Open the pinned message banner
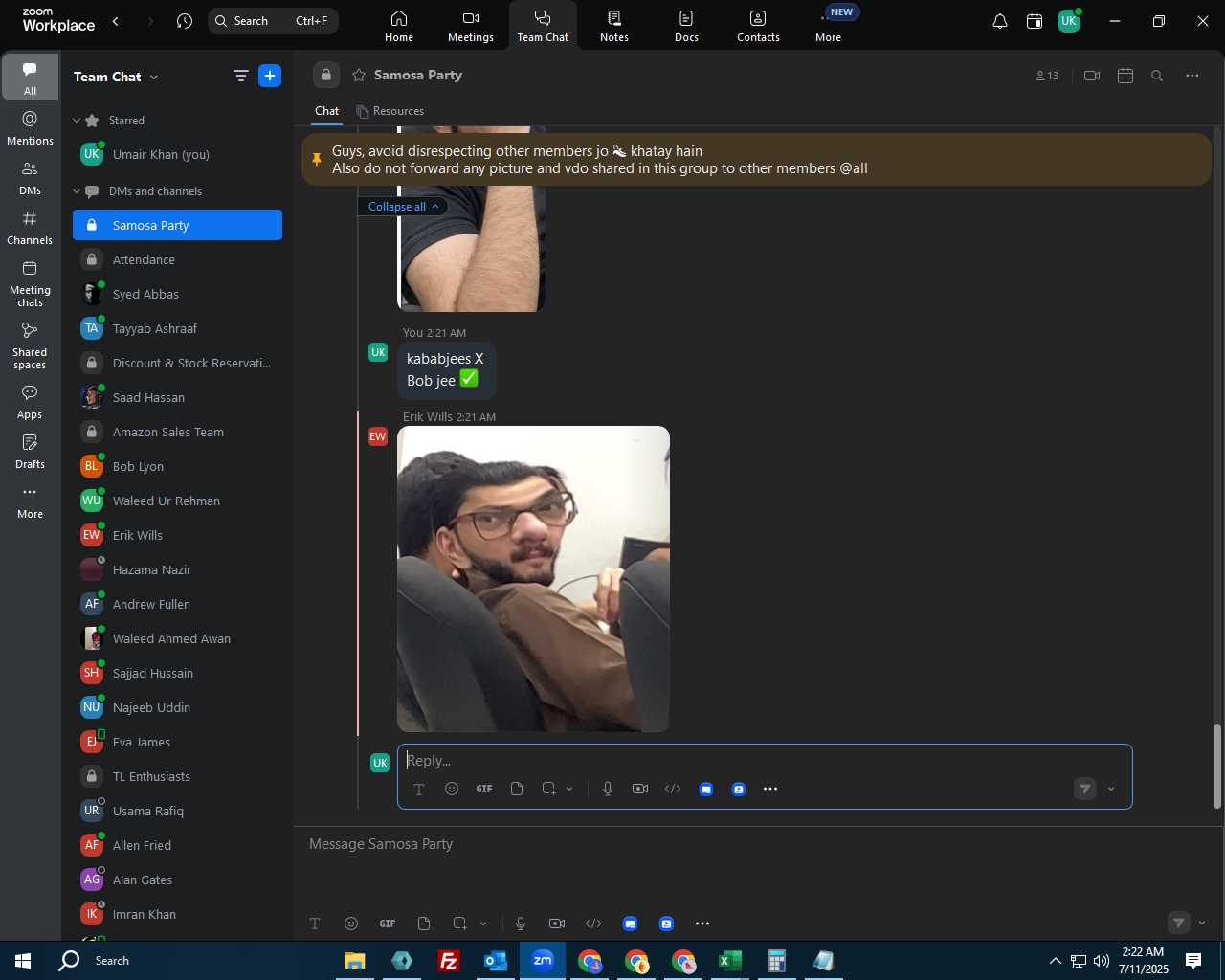This screenshot has width=1225, height=980. (756, 160)
